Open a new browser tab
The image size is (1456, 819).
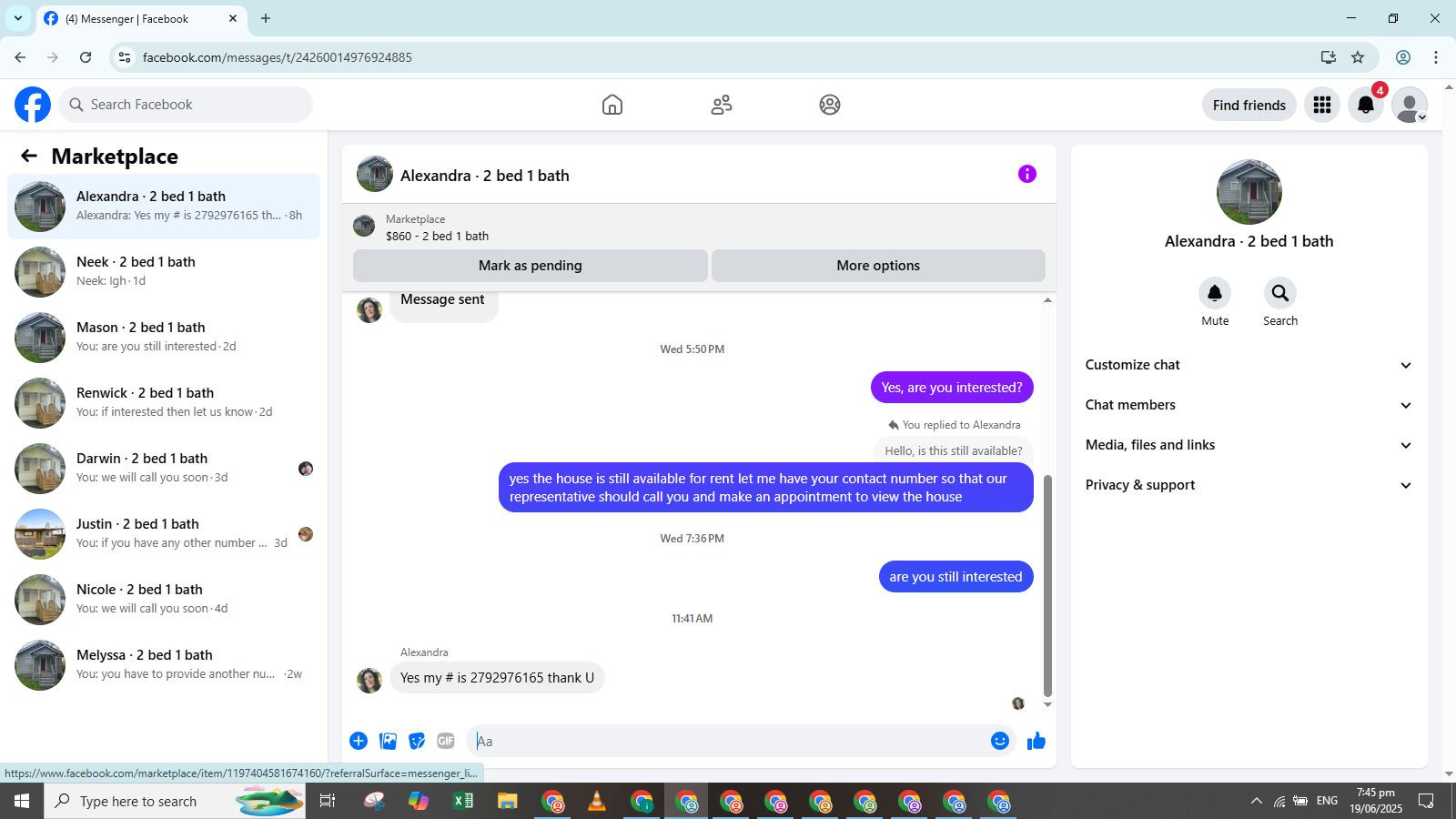click(x=266, y=18)
